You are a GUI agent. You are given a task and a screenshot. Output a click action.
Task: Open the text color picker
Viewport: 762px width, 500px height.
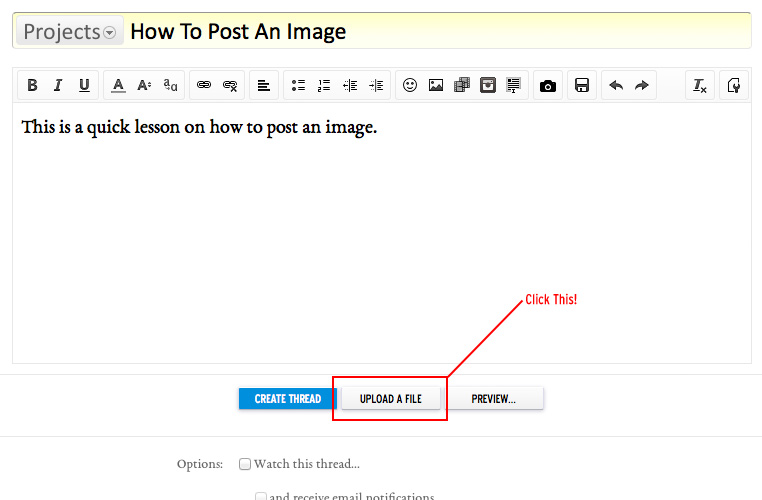click(x=118, y=86)
